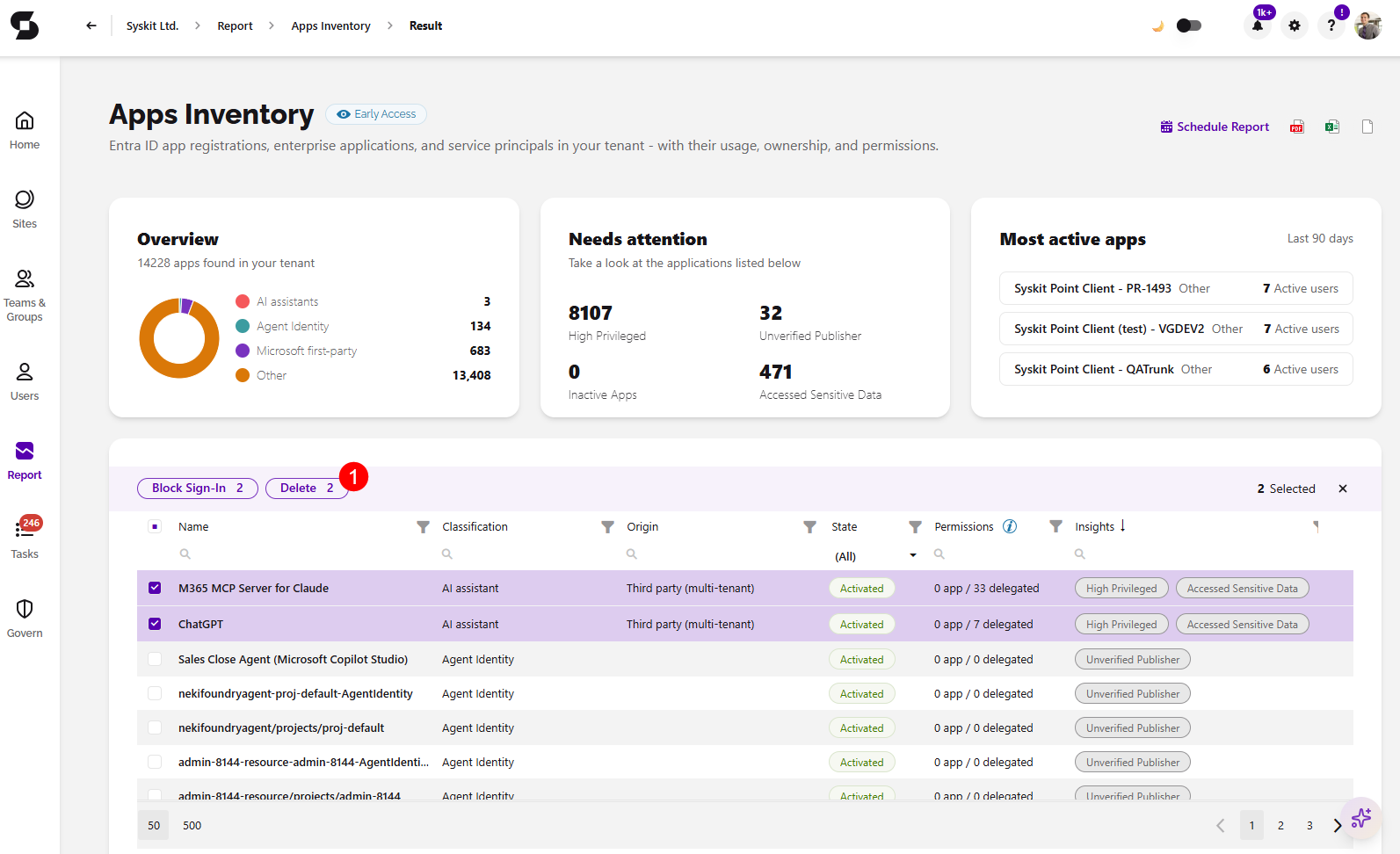Click the Delete button
Screen dimensions: 1400x854
(307, 489)
